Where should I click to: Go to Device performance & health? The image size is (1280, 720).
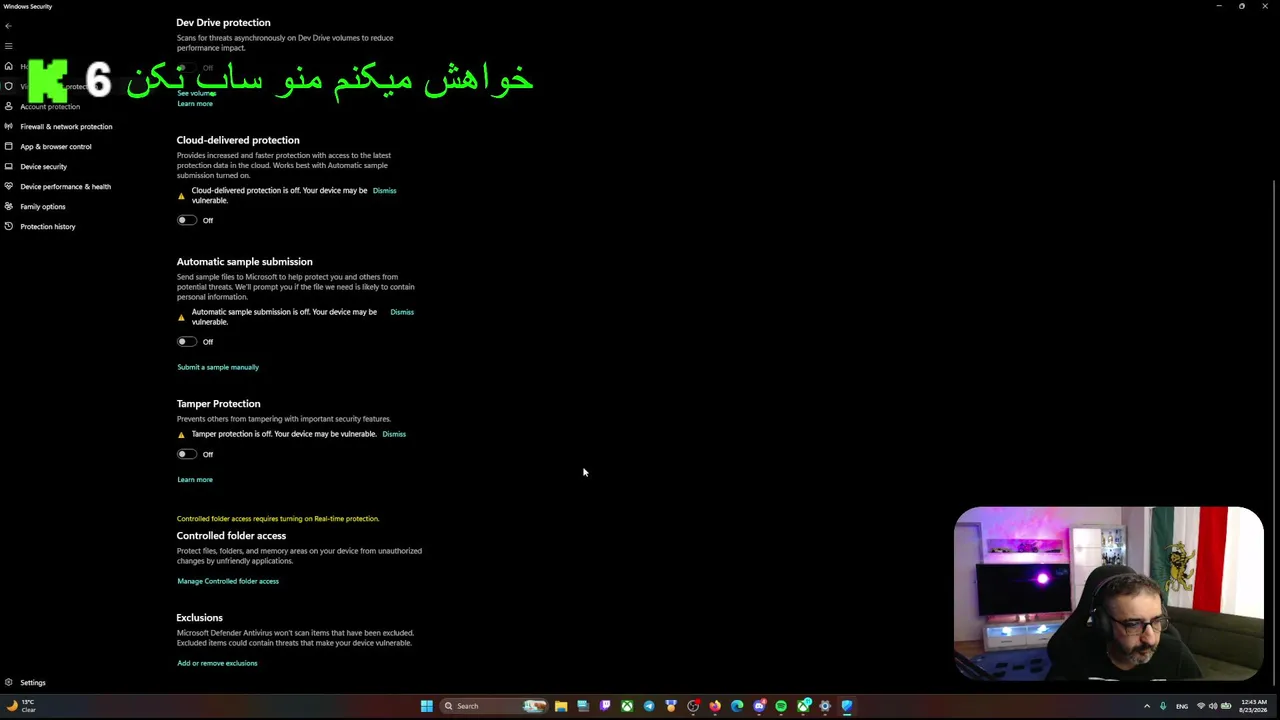click(x=66, y=186)
